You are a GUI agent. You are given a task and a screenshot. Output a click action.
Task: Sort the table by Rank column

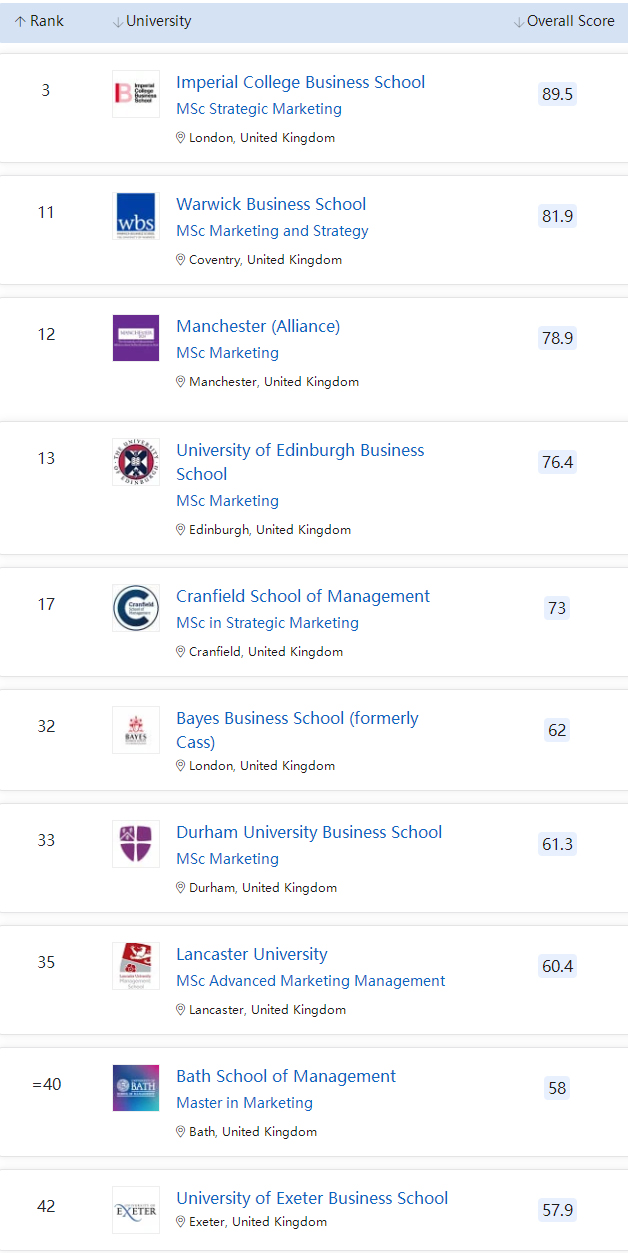pos(39,21)
